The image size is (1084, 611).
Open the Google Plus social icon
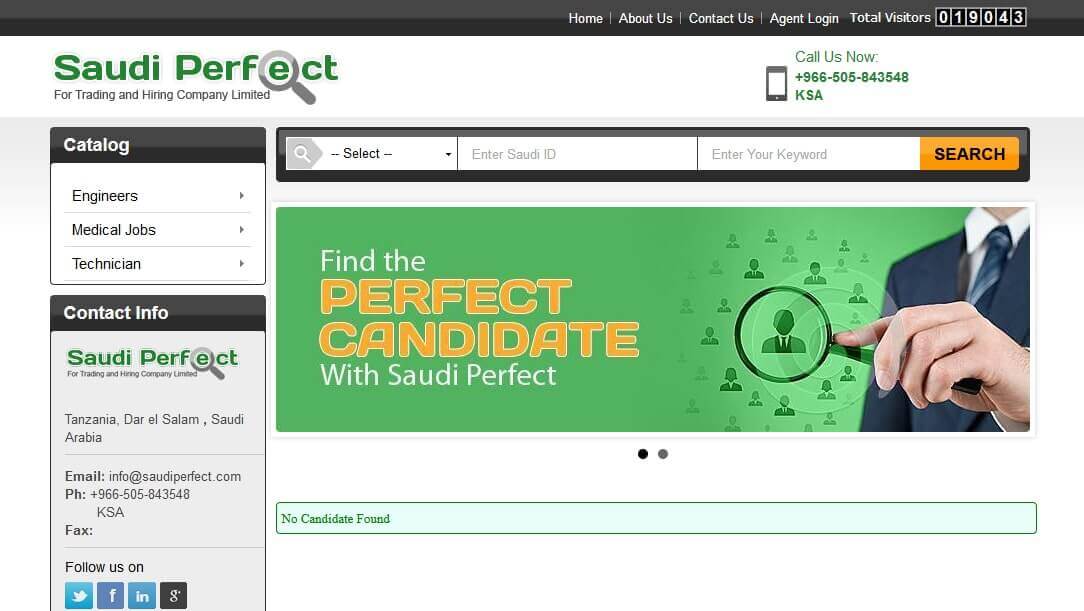pos(173,596)
